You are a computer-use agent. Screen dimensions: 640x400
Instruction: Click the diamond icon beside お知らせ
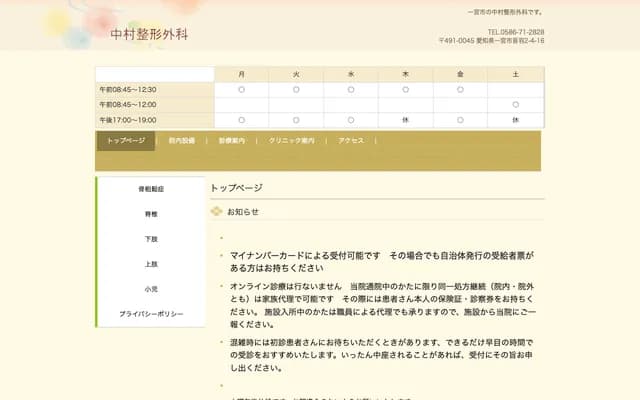pyautogui.click(x=217, y=212)
